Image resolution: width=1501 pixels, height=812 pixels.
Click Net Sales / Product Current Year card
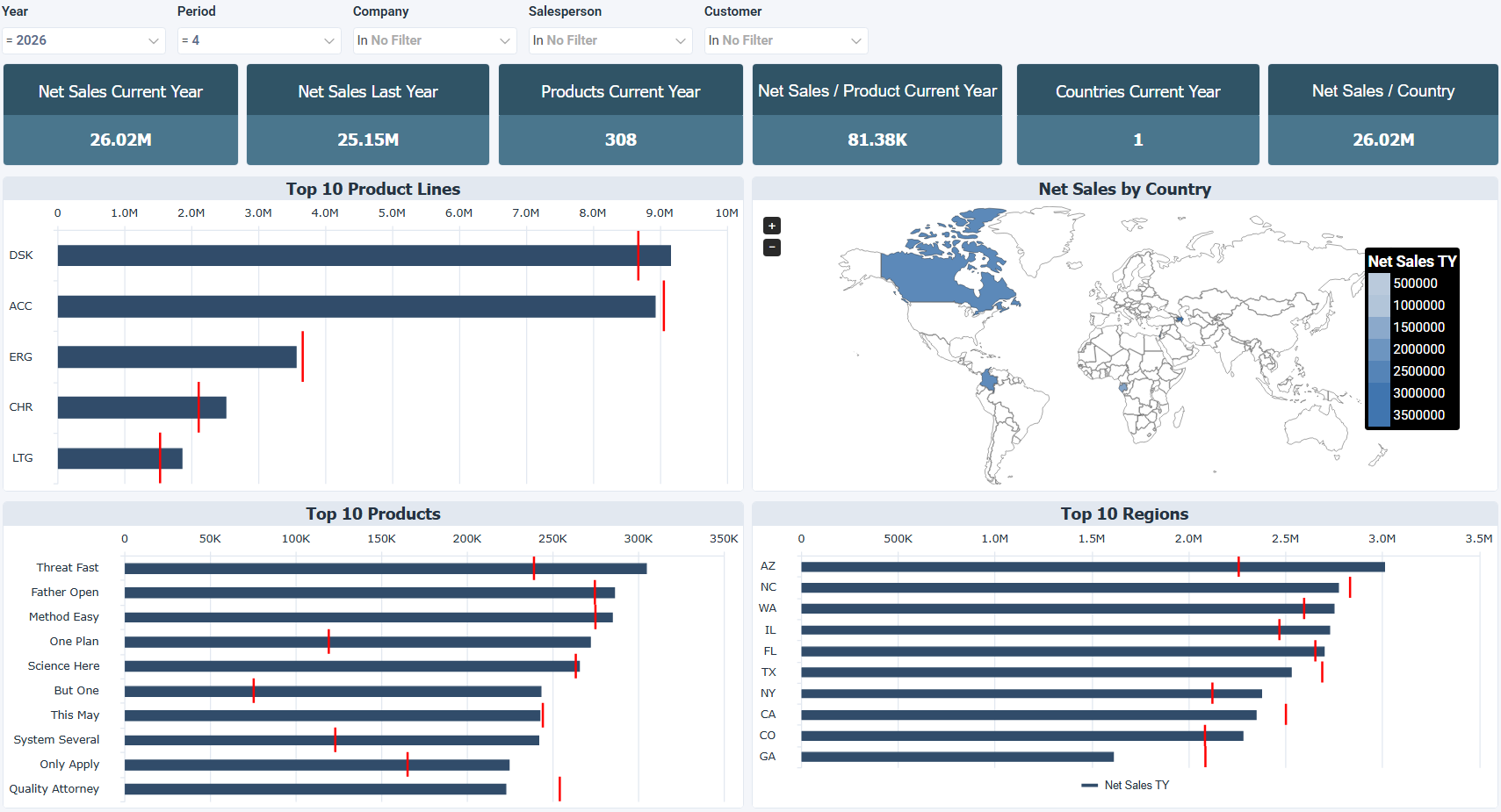click(x=877, y=114)
